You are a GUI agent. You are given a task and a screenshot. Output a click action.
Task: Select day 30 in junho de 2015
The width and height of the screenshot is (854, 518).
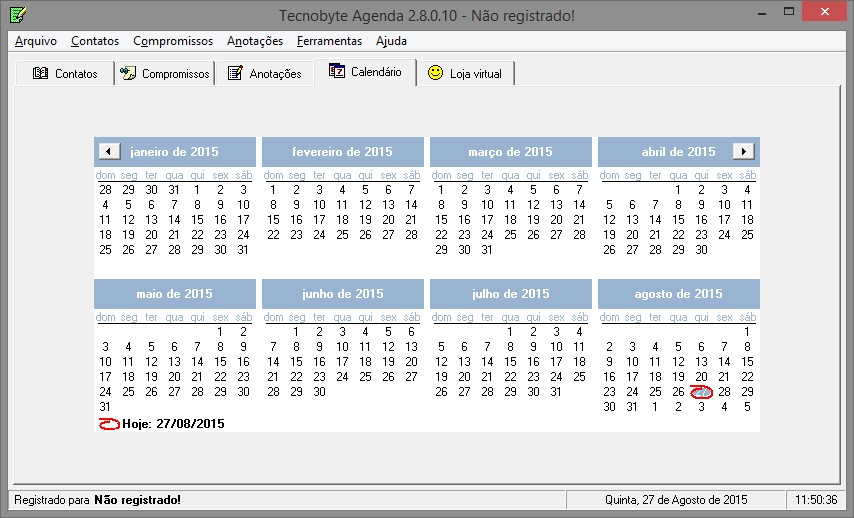(319, 392)
